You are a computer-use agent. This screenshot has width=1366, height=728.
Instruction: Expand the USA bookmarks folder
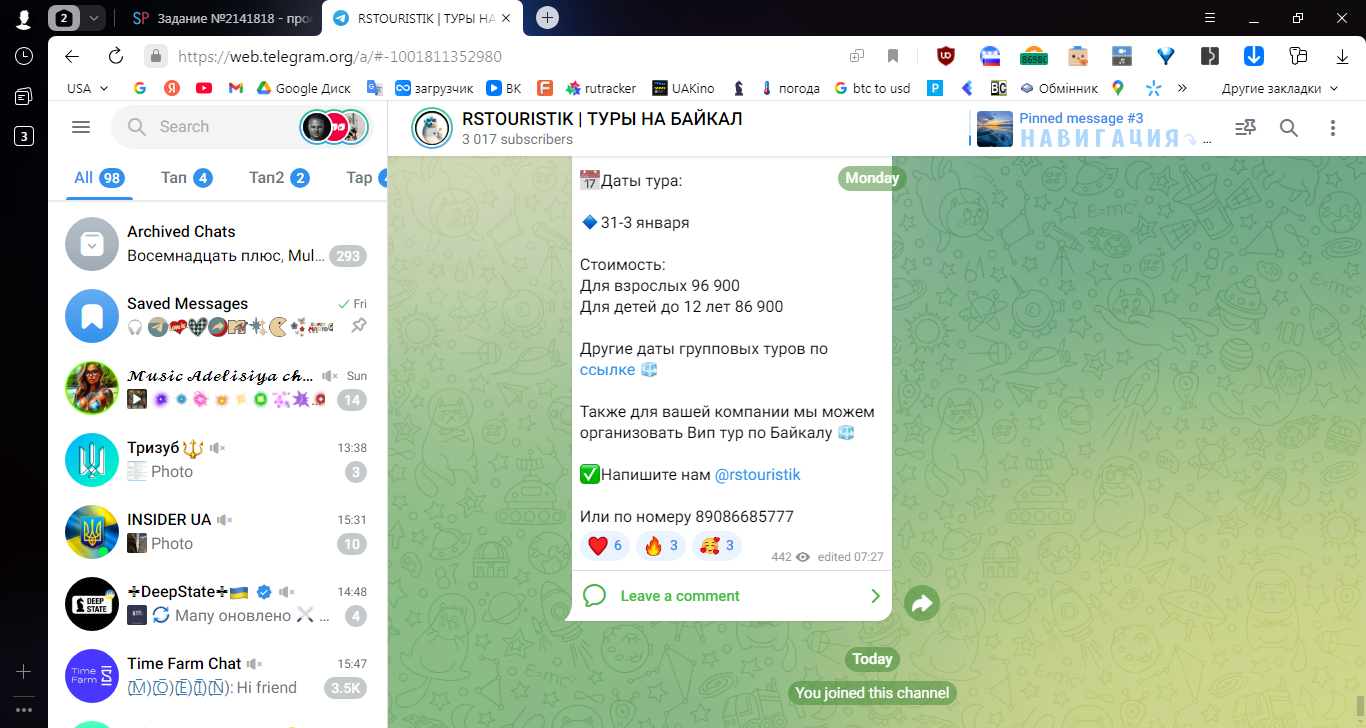coord(88,88)
